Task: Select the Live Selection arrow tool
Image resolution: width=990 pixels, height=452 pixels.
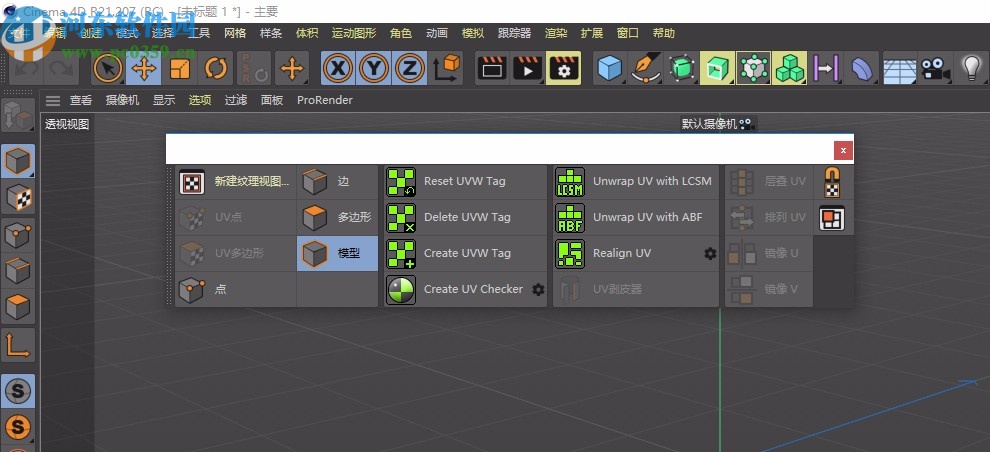Action: click(108, 68)
